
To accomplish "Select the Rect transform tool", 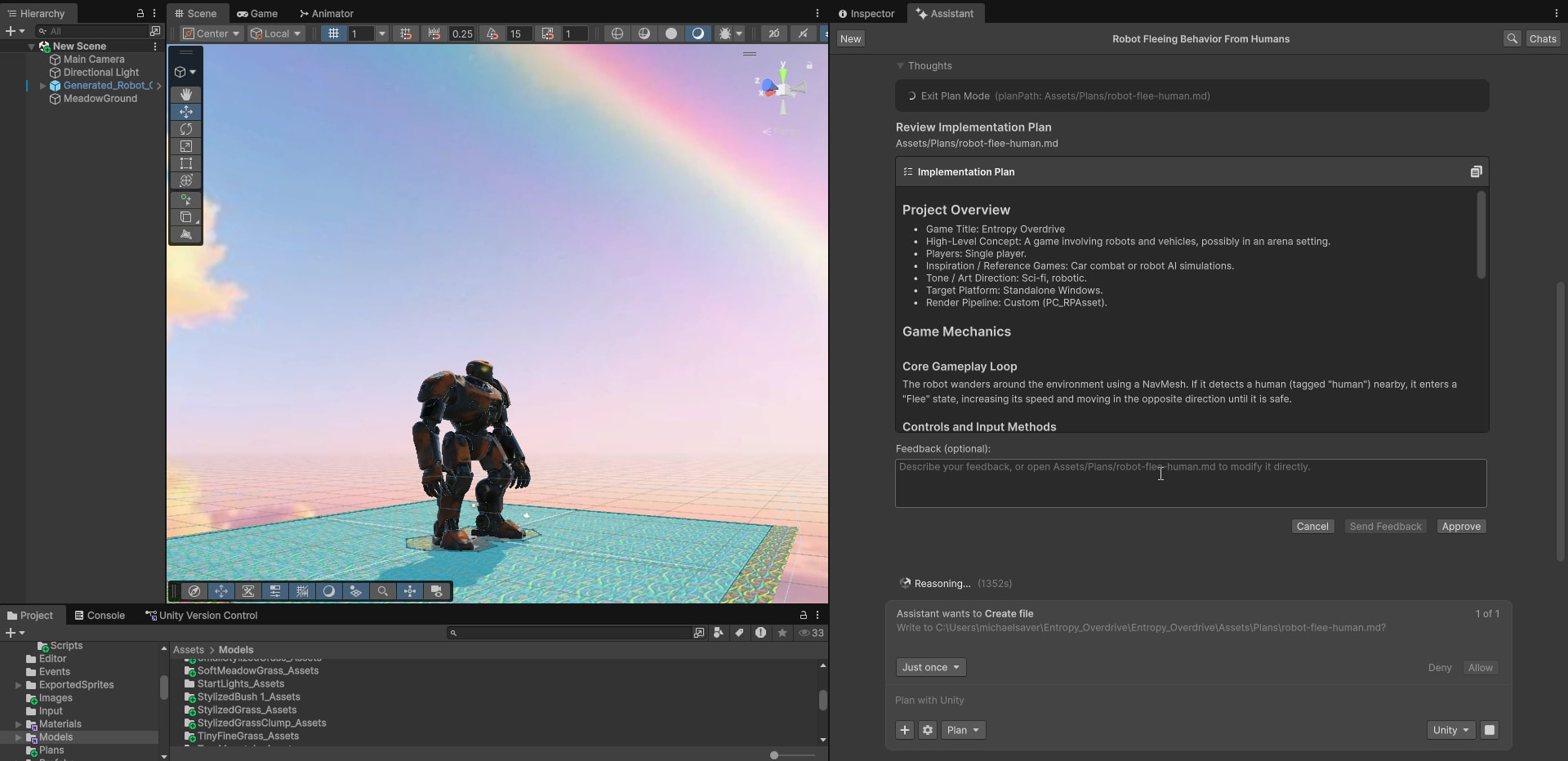I will (x=186, y=163).
